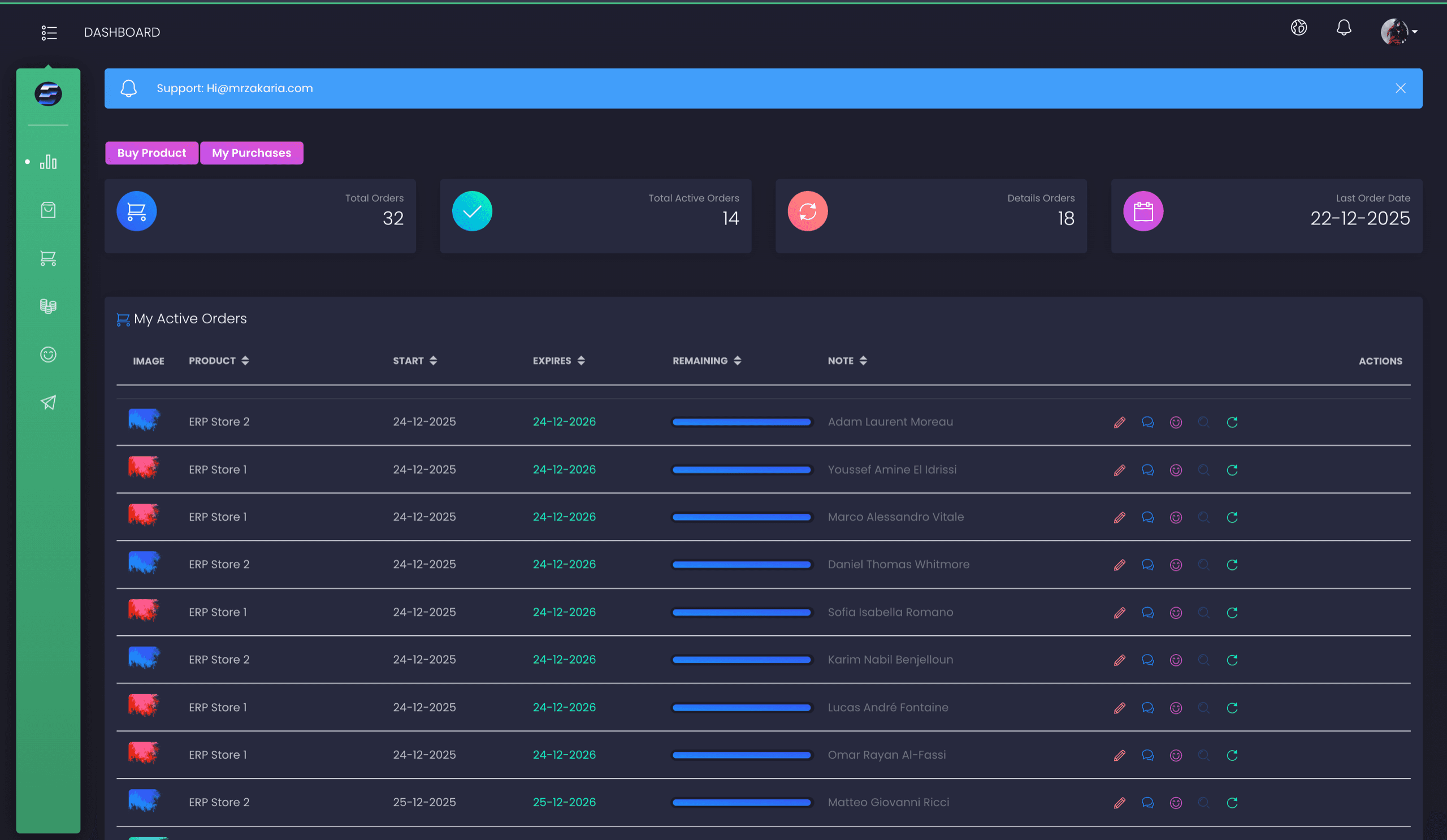
Task: Click the My Active Orders heading
Action: tap(190, 319)
